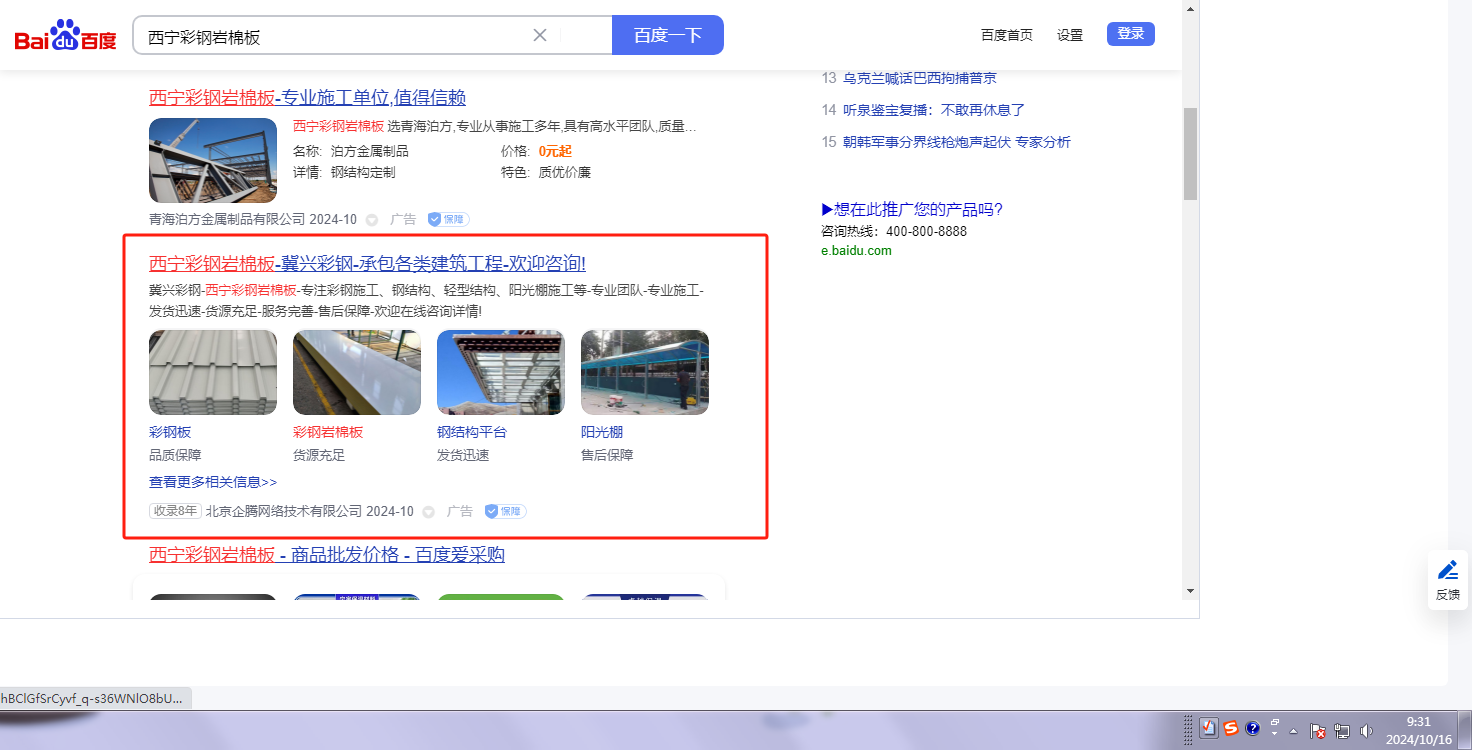Expand the dropdown arrow beside 北京企腾网络技术有限公司 2024-10
The width and height of the screenshot is (1472, 750).
[429, 512]
